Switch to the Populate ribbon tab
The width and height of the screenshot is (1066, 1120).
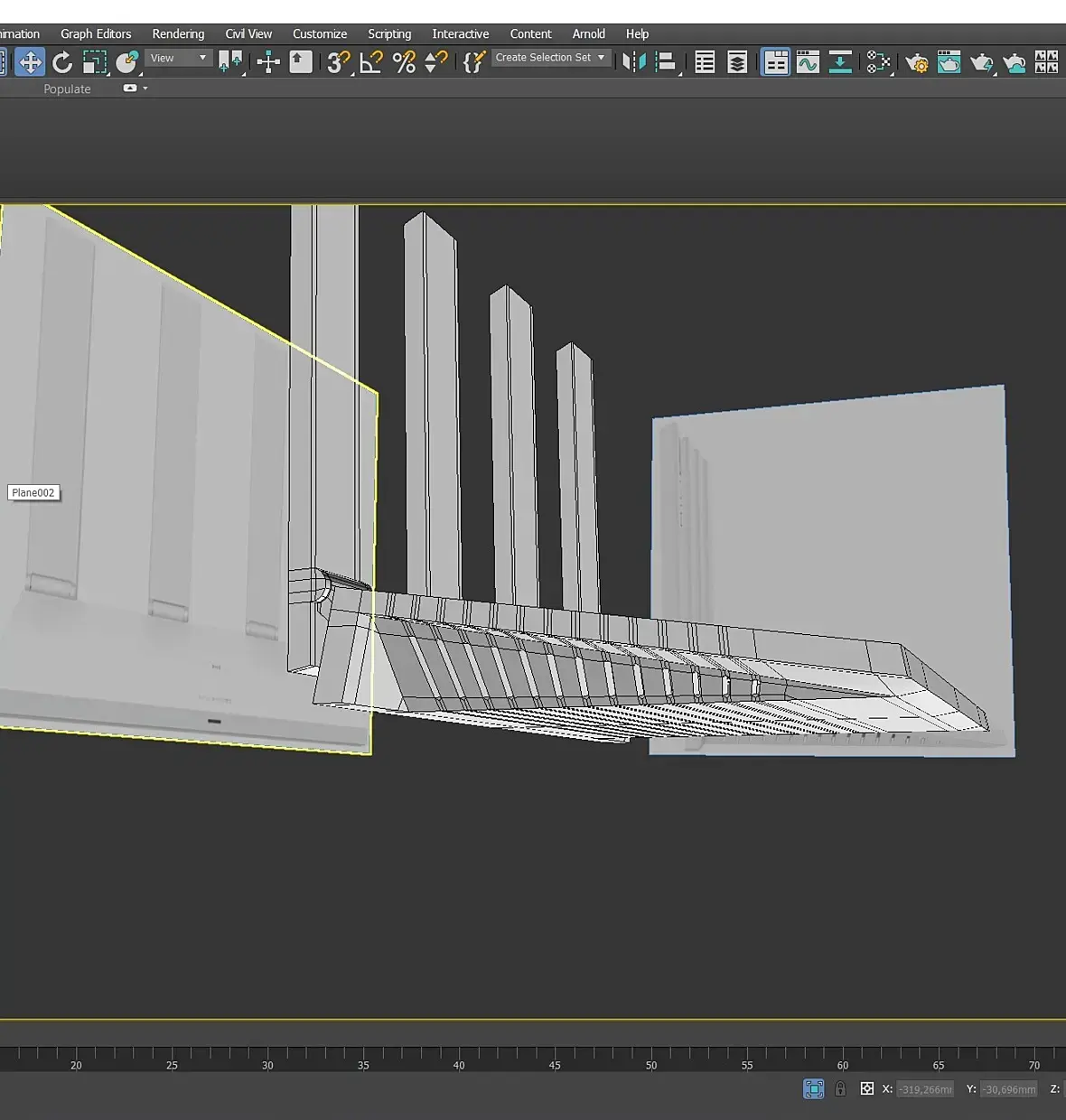(67, 89)
